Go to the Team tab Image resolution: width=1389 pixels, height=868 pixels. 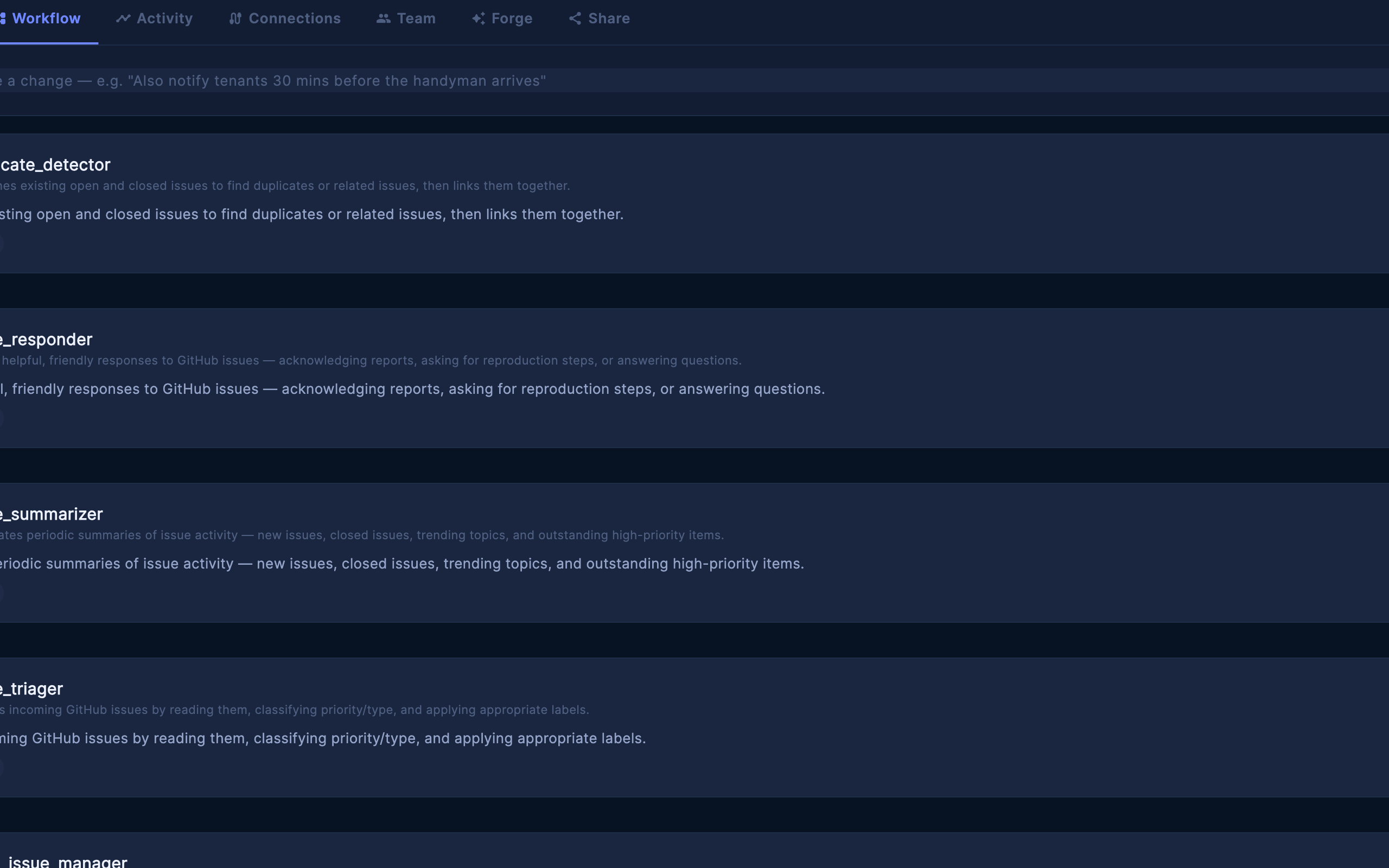pos(416,18)
